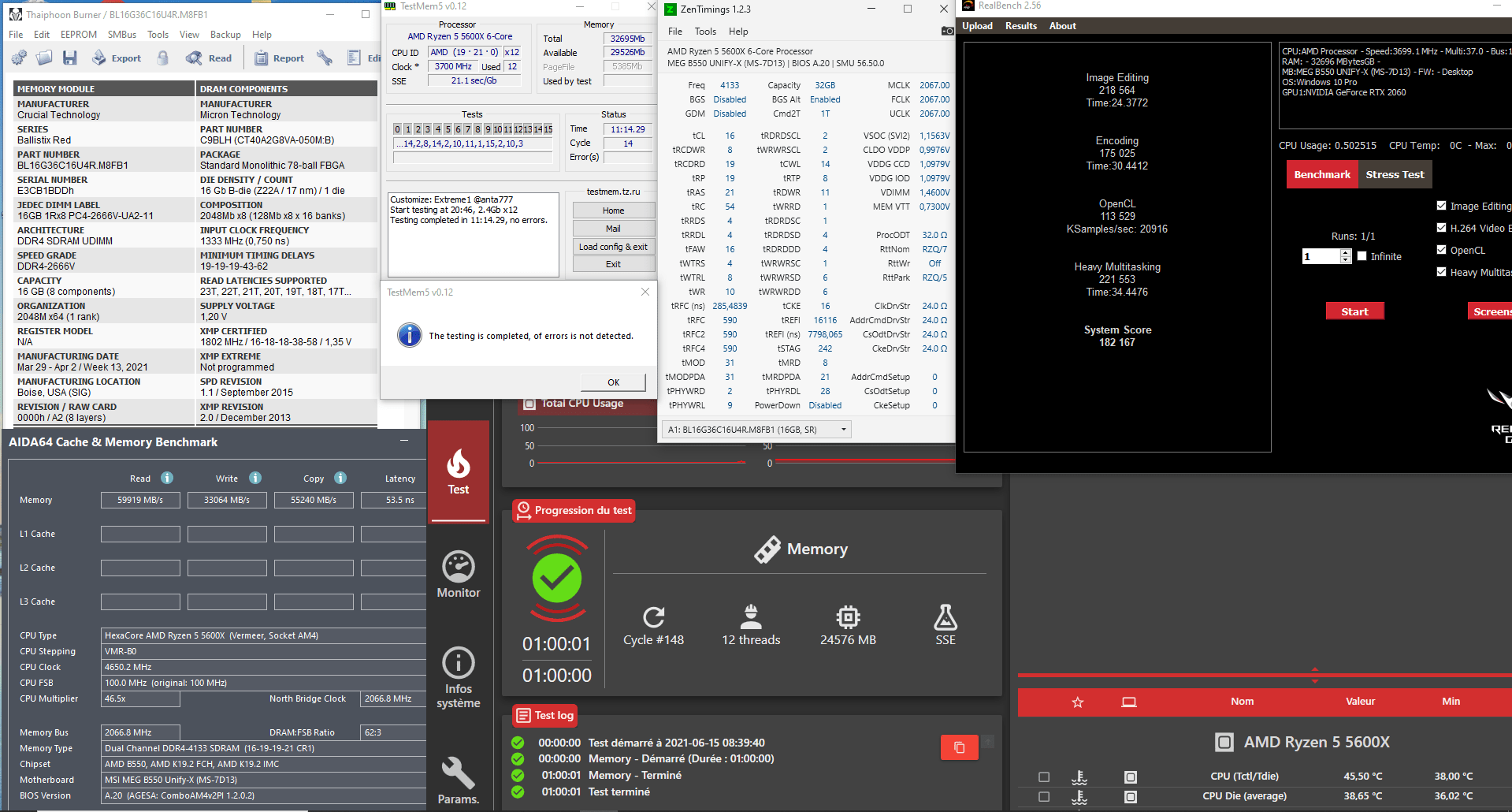Open the EEPROM menu in Thaiphoon Burner
This screenshot has height=812, width=1512.
point(79,35)
